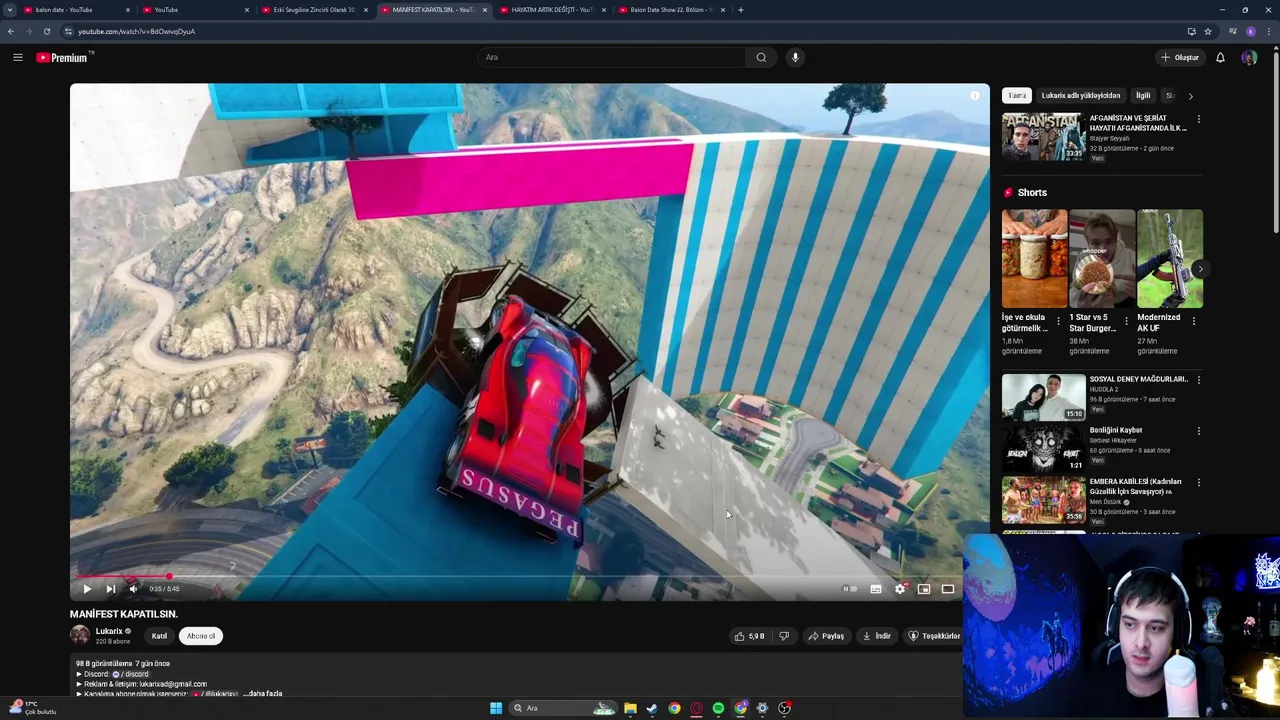Screen dimensions: 1280x720
Task: Open Spotify from taskbar
Action: coord(718,708)
